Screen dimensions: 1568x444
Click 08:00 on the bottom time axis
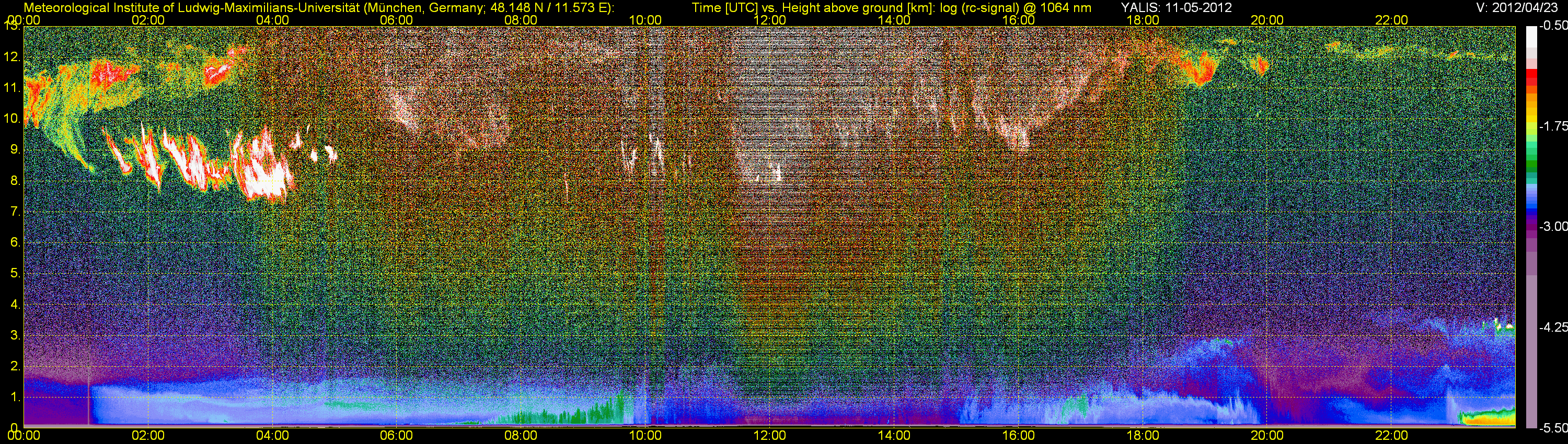[521, 436]
